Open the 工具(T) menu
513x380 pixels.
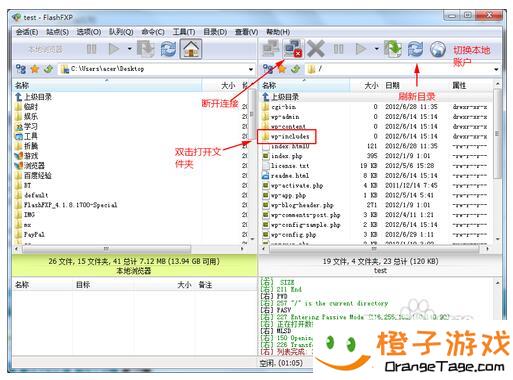click(x=184, y=32)
